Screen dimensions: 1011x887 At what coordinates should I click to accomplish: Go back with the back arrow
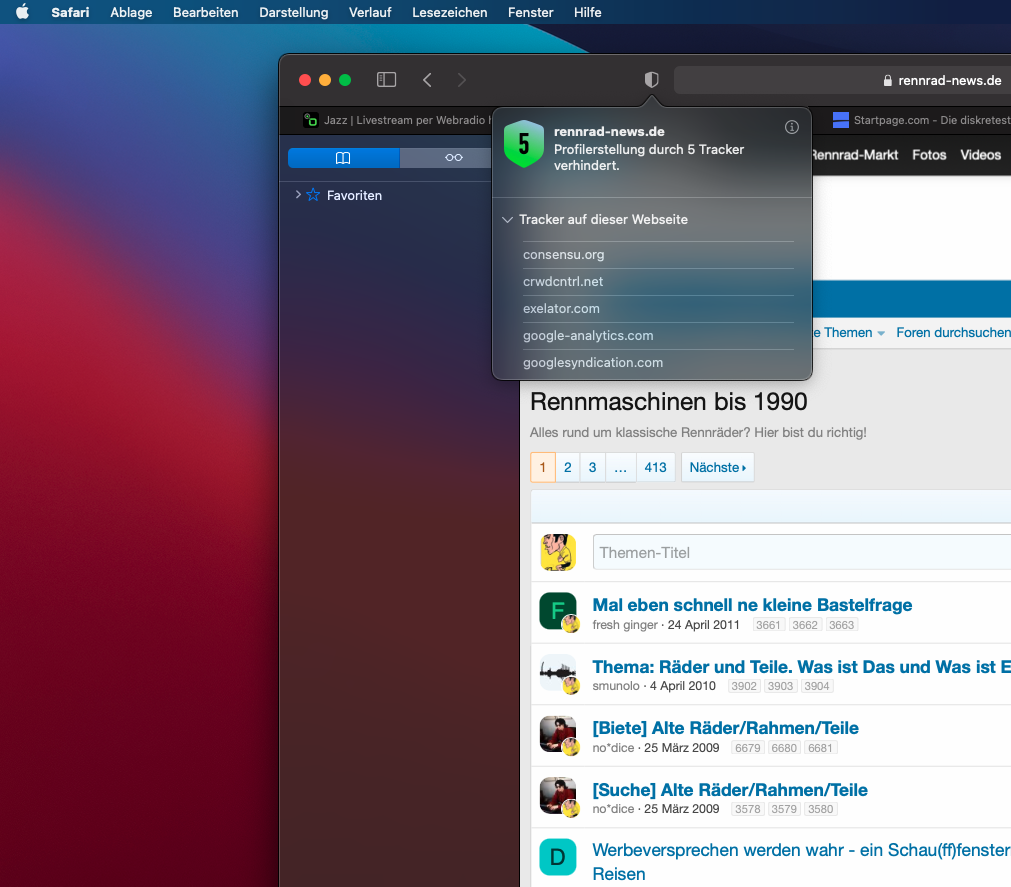pos(427,80)
